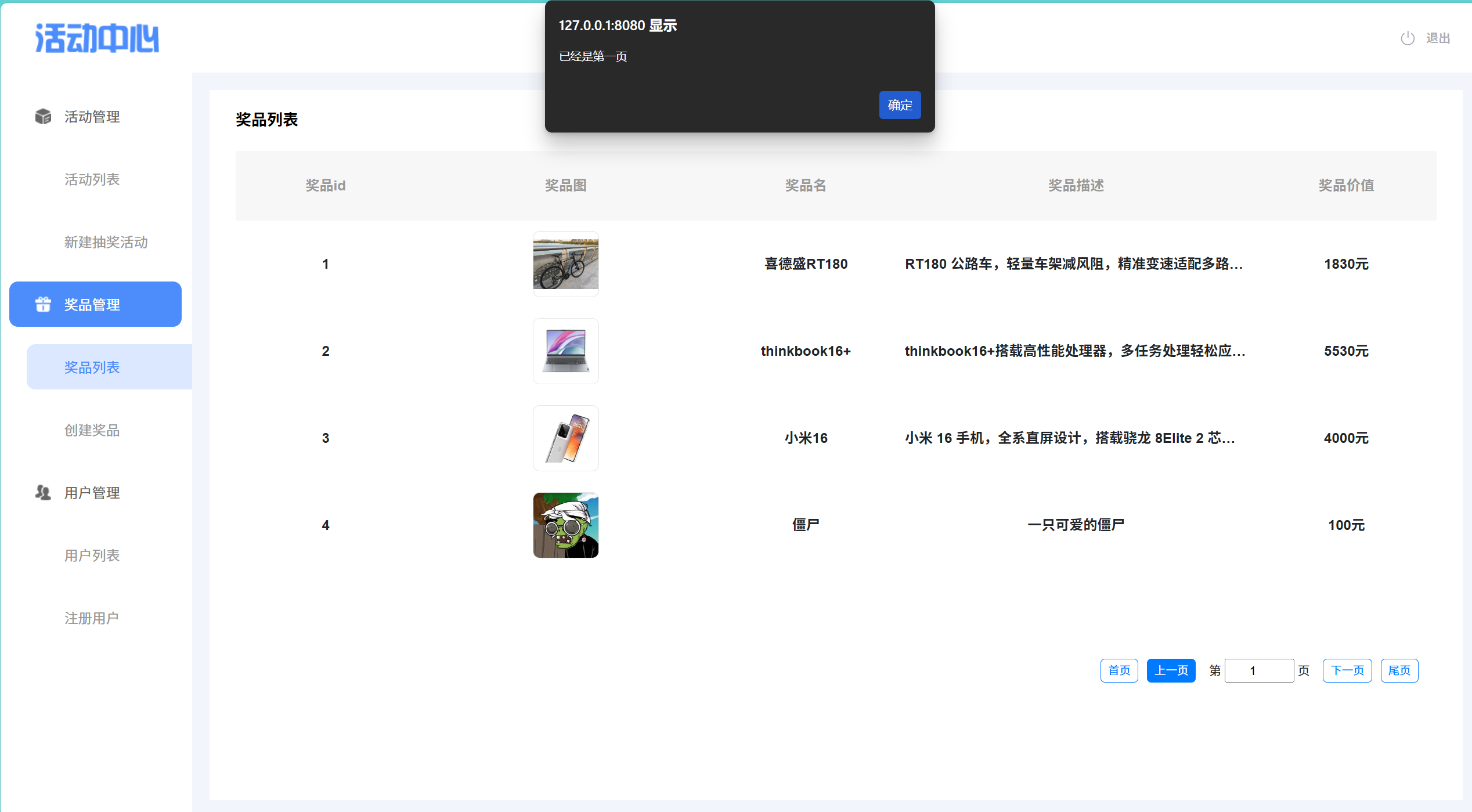Viewport: 1472px width, 812px height.
Task: Click the 活动中心 logo
Action: coord(97,38)
